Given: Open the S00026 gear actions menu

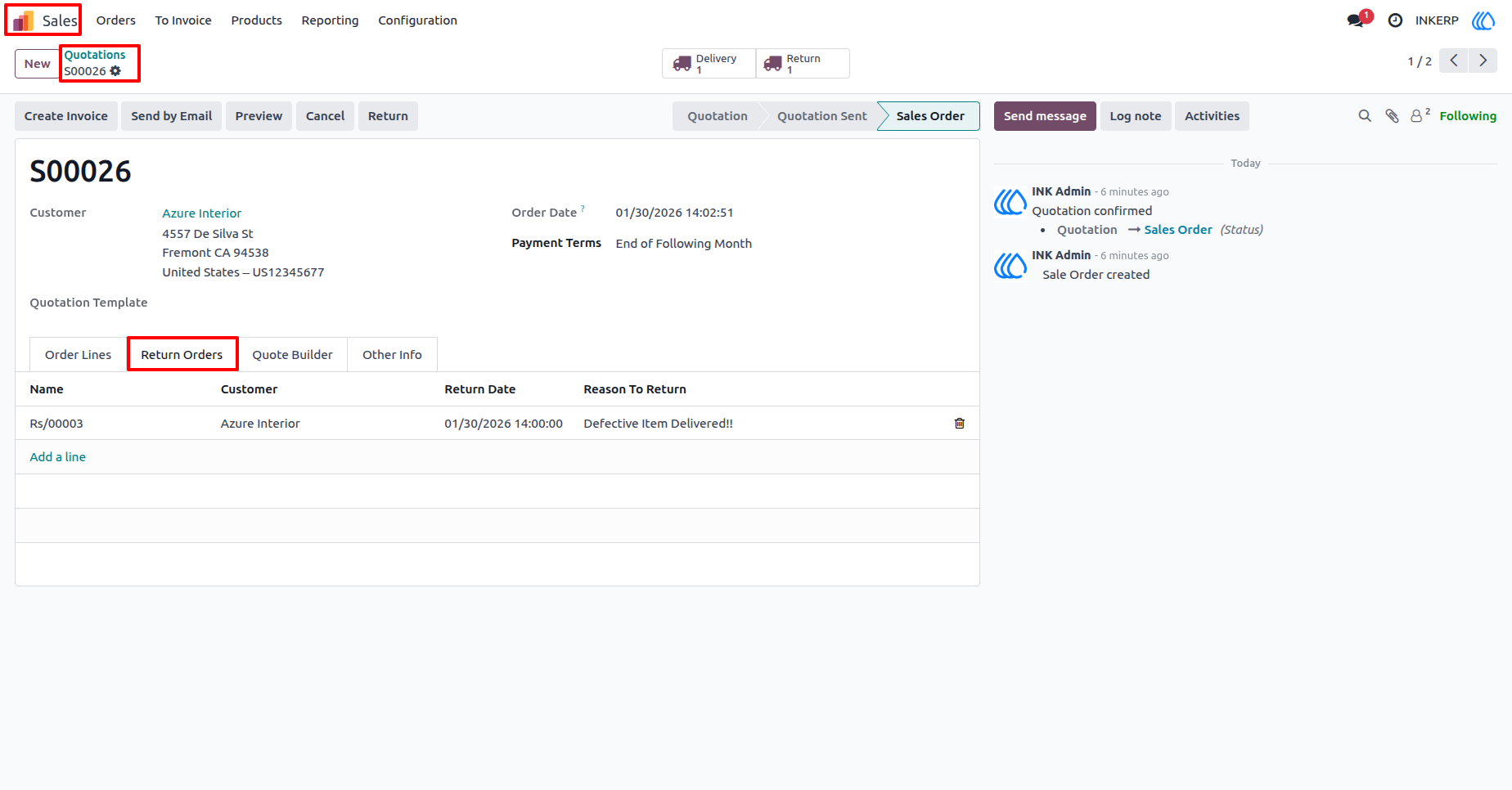Looking at the screenshot, I should point(115,71).
